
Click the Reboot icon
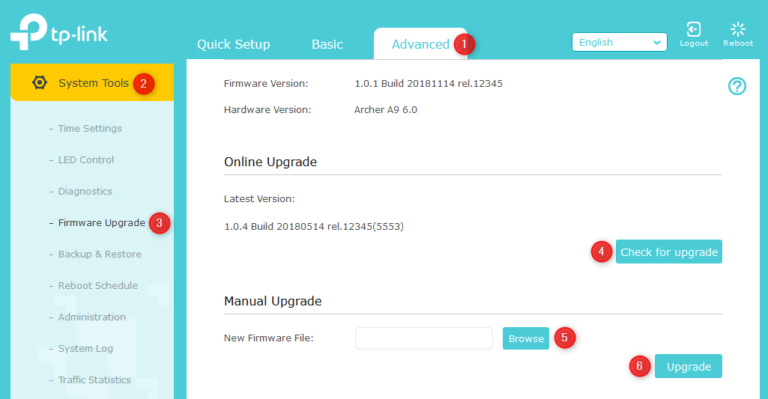point(738,29)
